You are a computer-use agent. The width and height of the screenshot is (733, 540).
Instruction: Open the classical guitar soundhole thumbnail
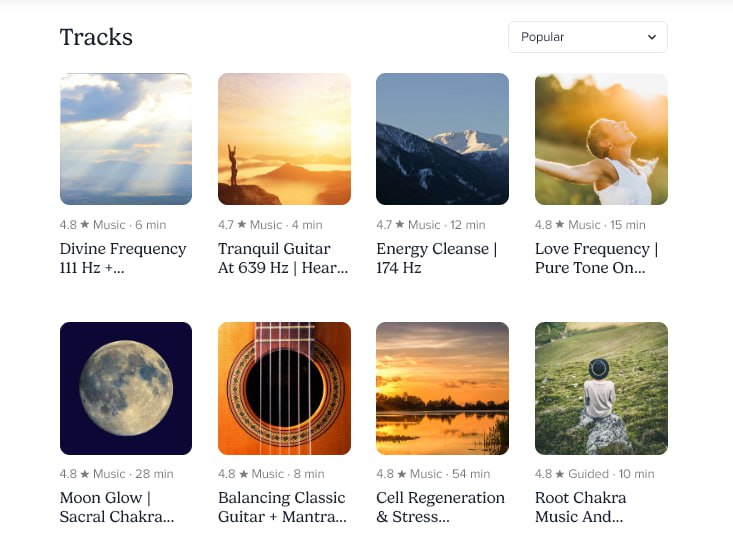(x=284, y=388)
